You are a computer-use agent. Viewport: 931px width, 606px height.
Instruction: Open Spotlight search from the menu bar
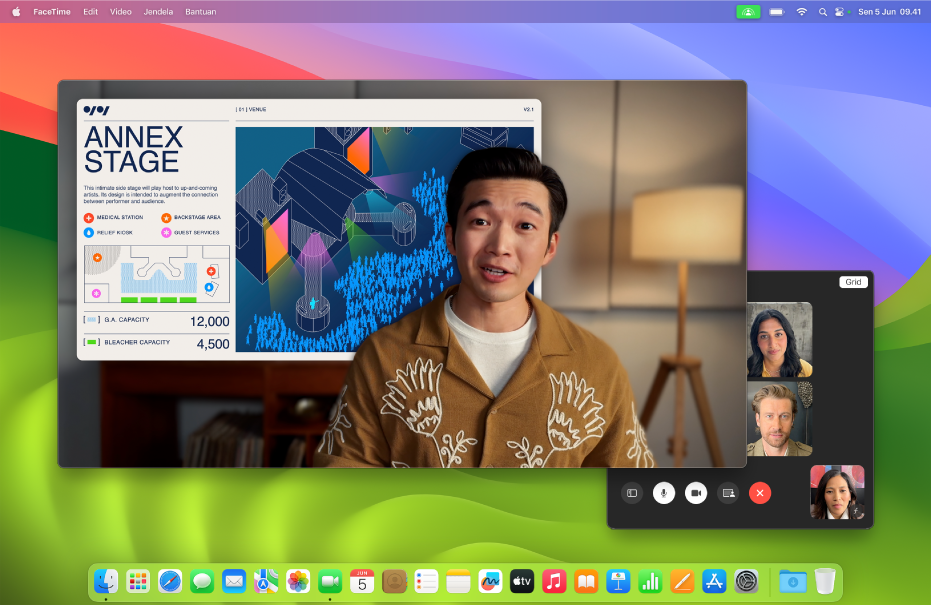click(x=823, y=11)
